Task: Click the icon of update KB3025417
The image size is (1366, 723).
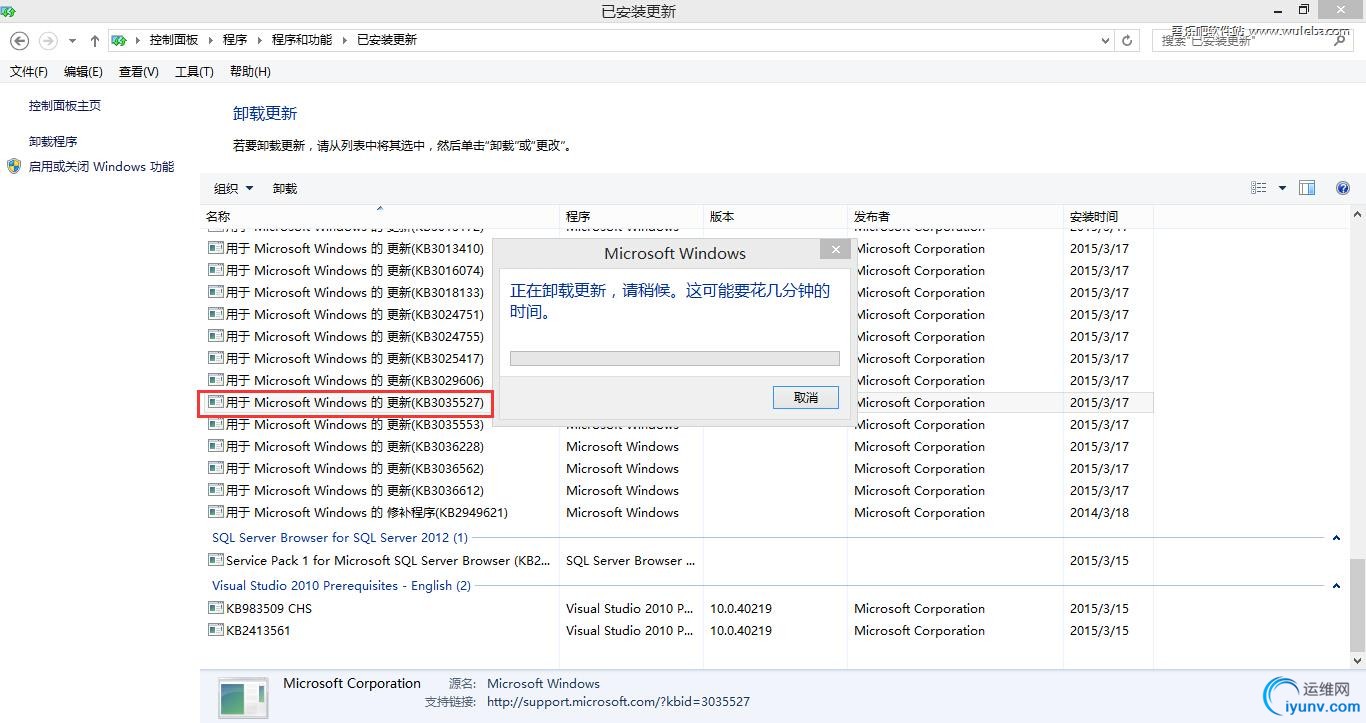Action: [215, 359]
